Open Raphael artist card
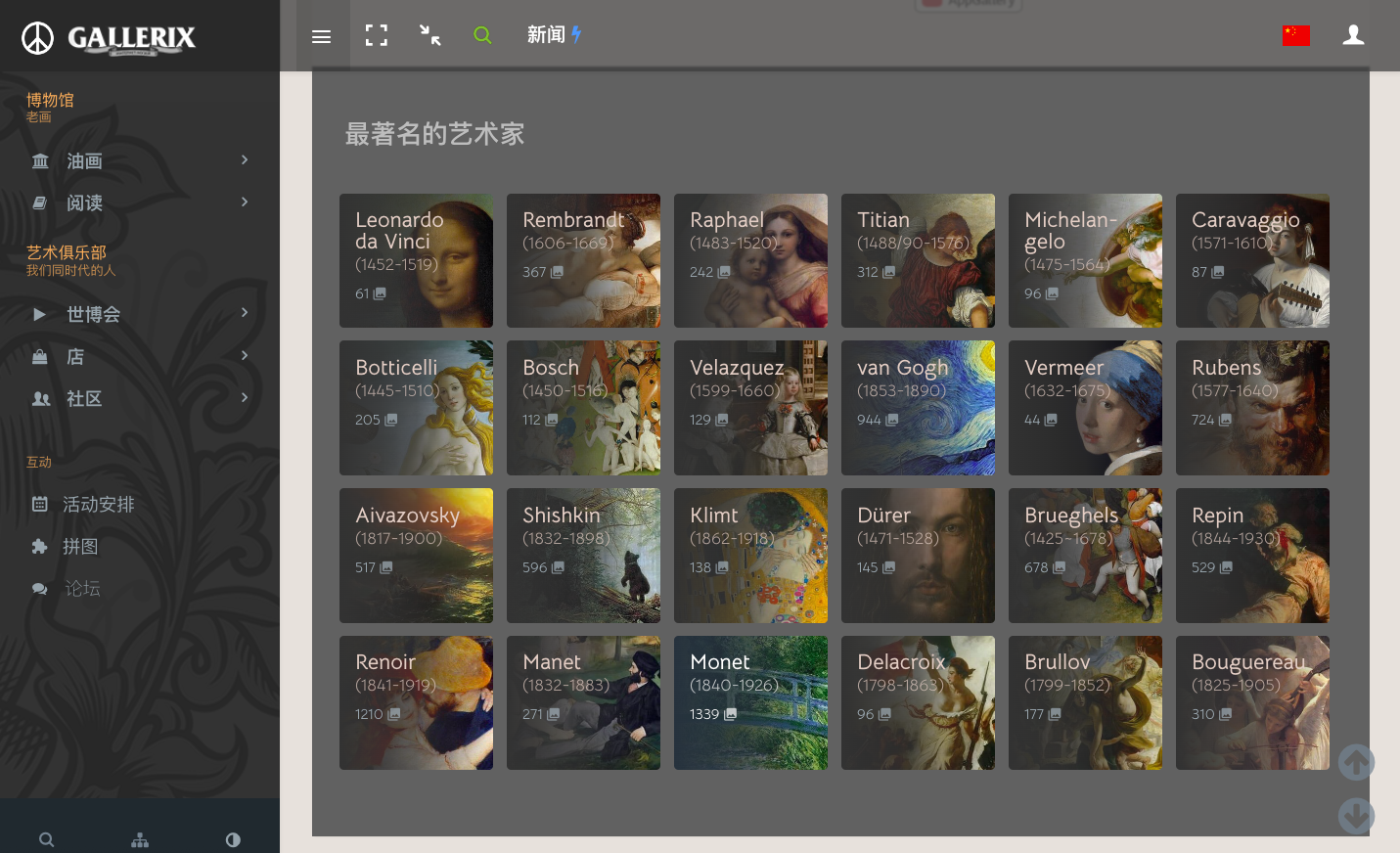Screen dimensions: 1400x853 click(x=750, y=260)
